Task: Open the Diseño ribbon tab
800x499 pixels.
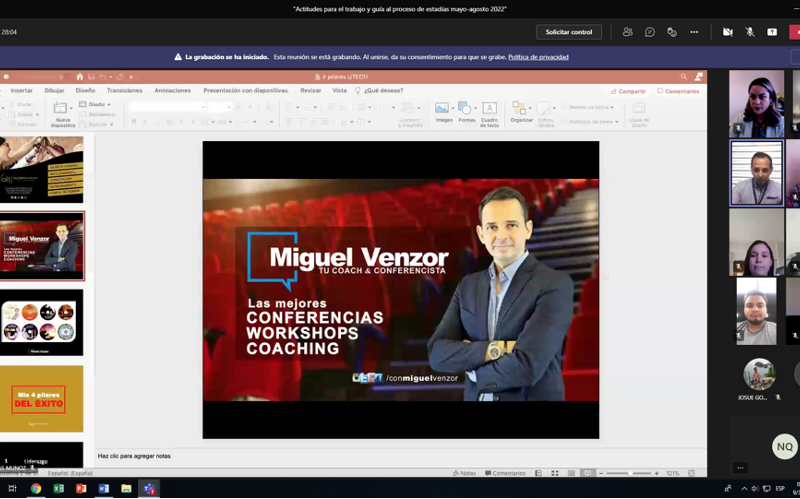Action: click(85, 90)
